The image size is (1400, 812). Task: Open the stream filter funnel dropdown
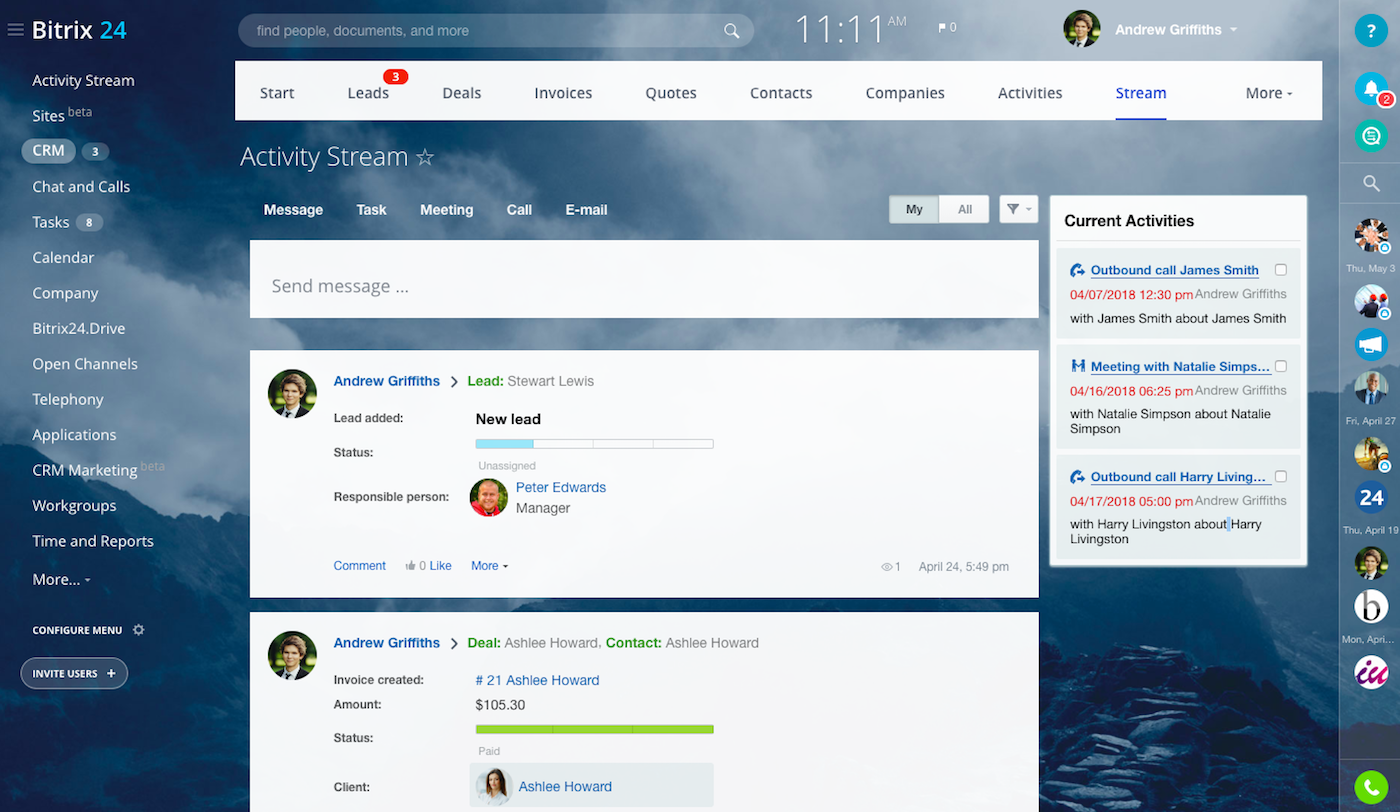coord(1018,209)
